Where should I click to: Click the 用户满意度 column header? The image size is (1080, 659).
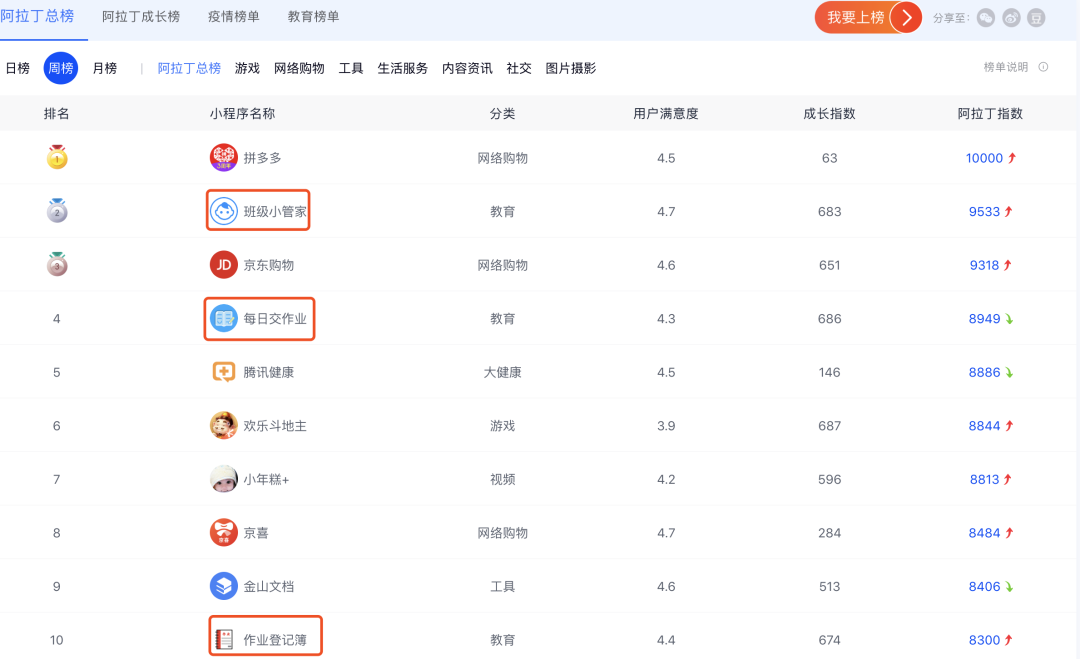tap(666, 114)
